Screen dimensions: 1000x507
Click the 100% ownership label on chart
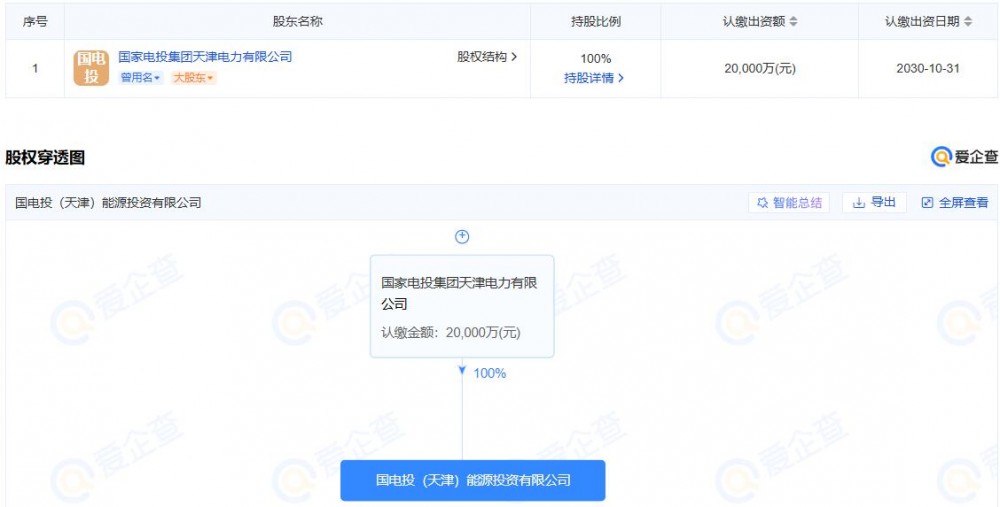pyautogui.click(x=489, y=373)
